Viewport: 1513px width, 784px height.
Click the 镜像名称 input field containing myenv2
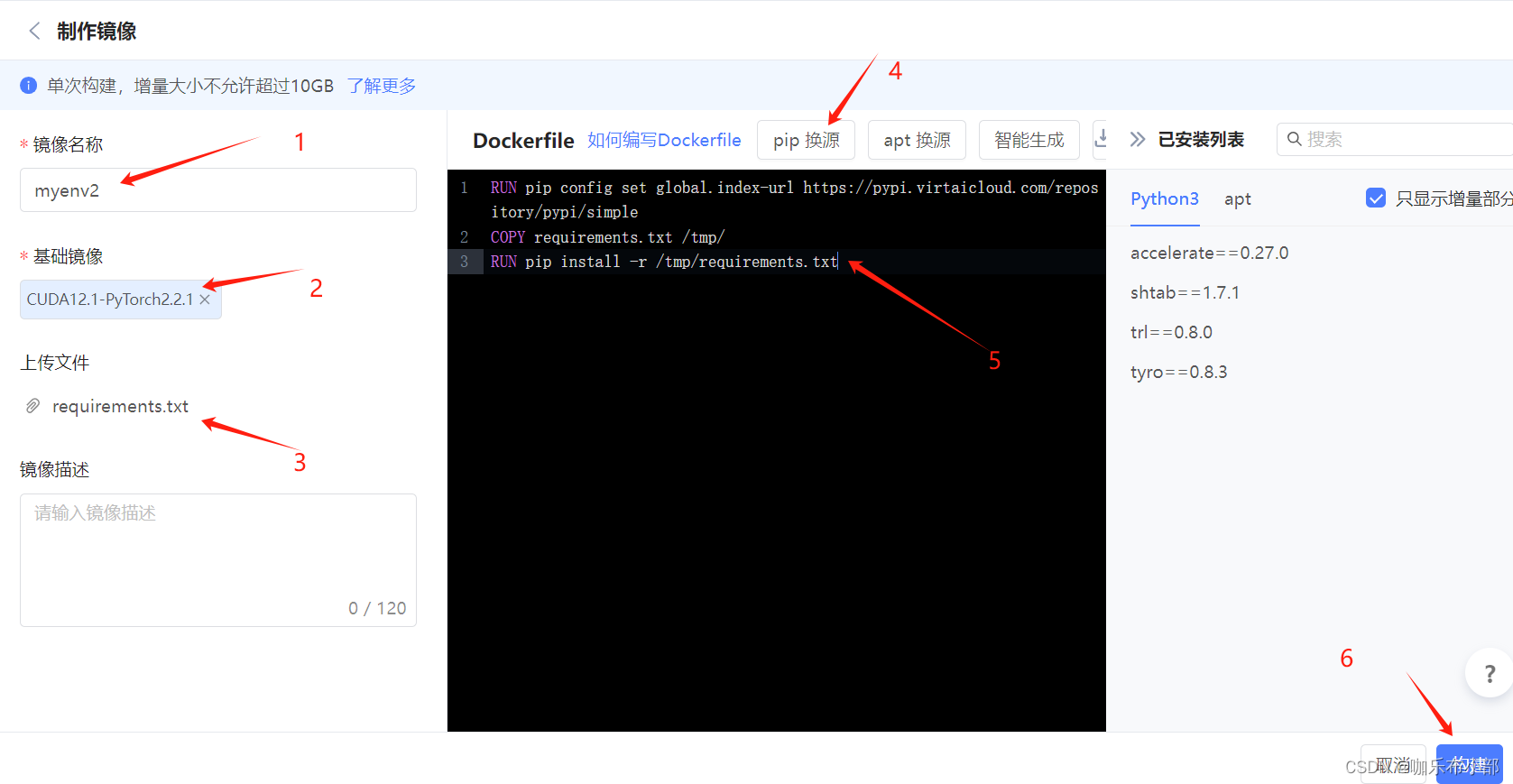tap(218, 190)
